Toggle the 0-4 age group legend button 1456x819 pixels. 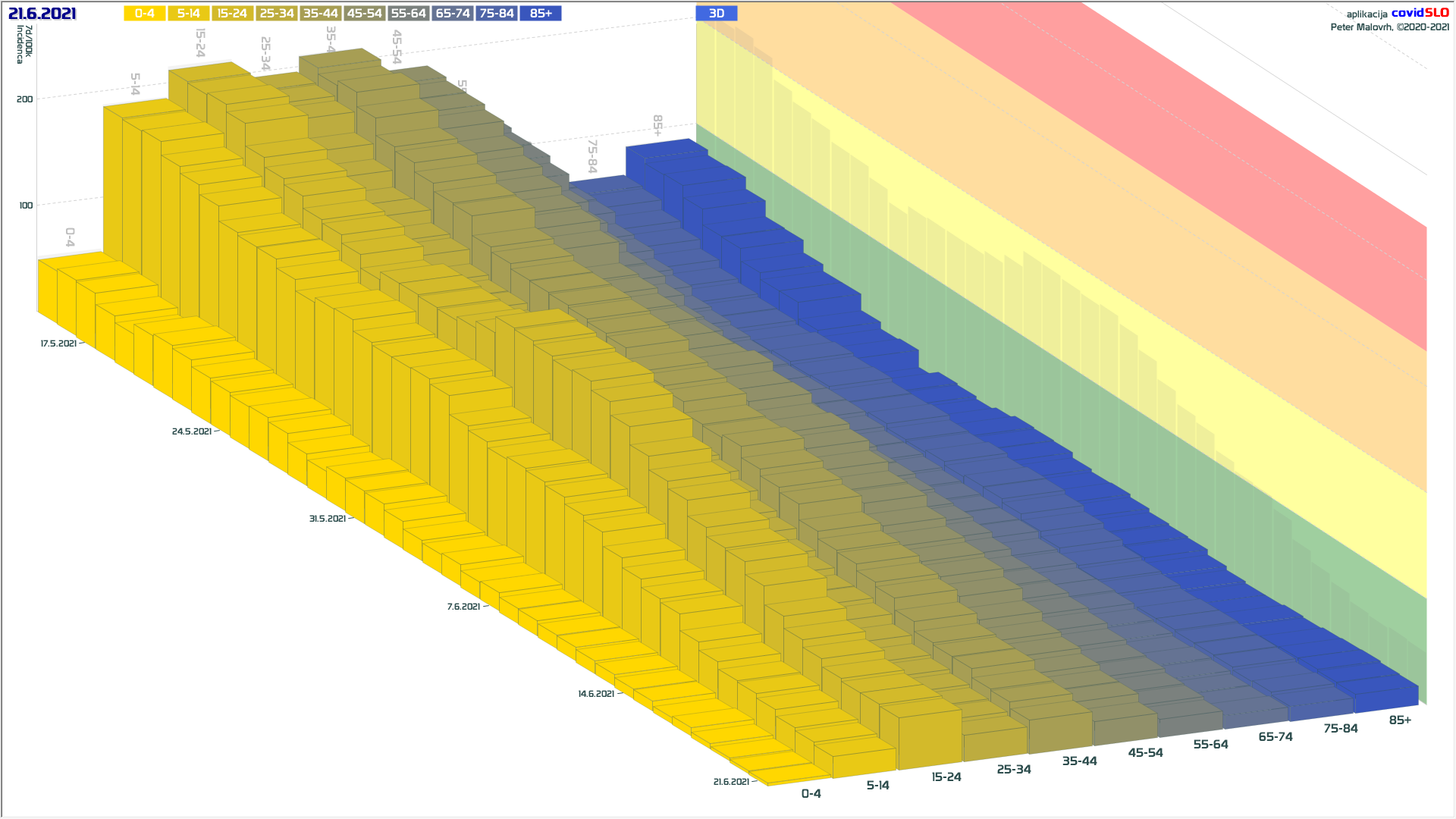[x=144, y=14]
